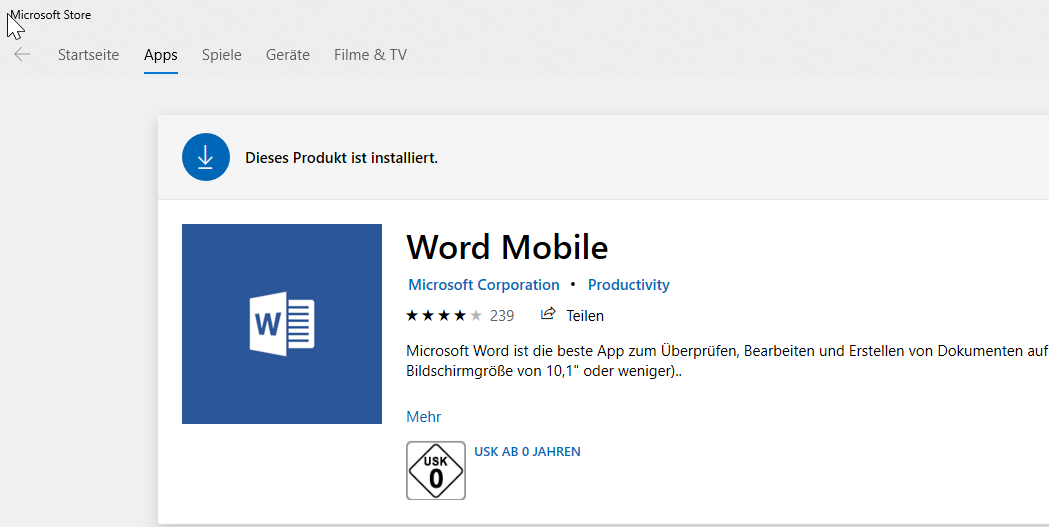This screenshot has width=1049, height=527.
Task: Open the Geräte tab
Action: point(287,55)
